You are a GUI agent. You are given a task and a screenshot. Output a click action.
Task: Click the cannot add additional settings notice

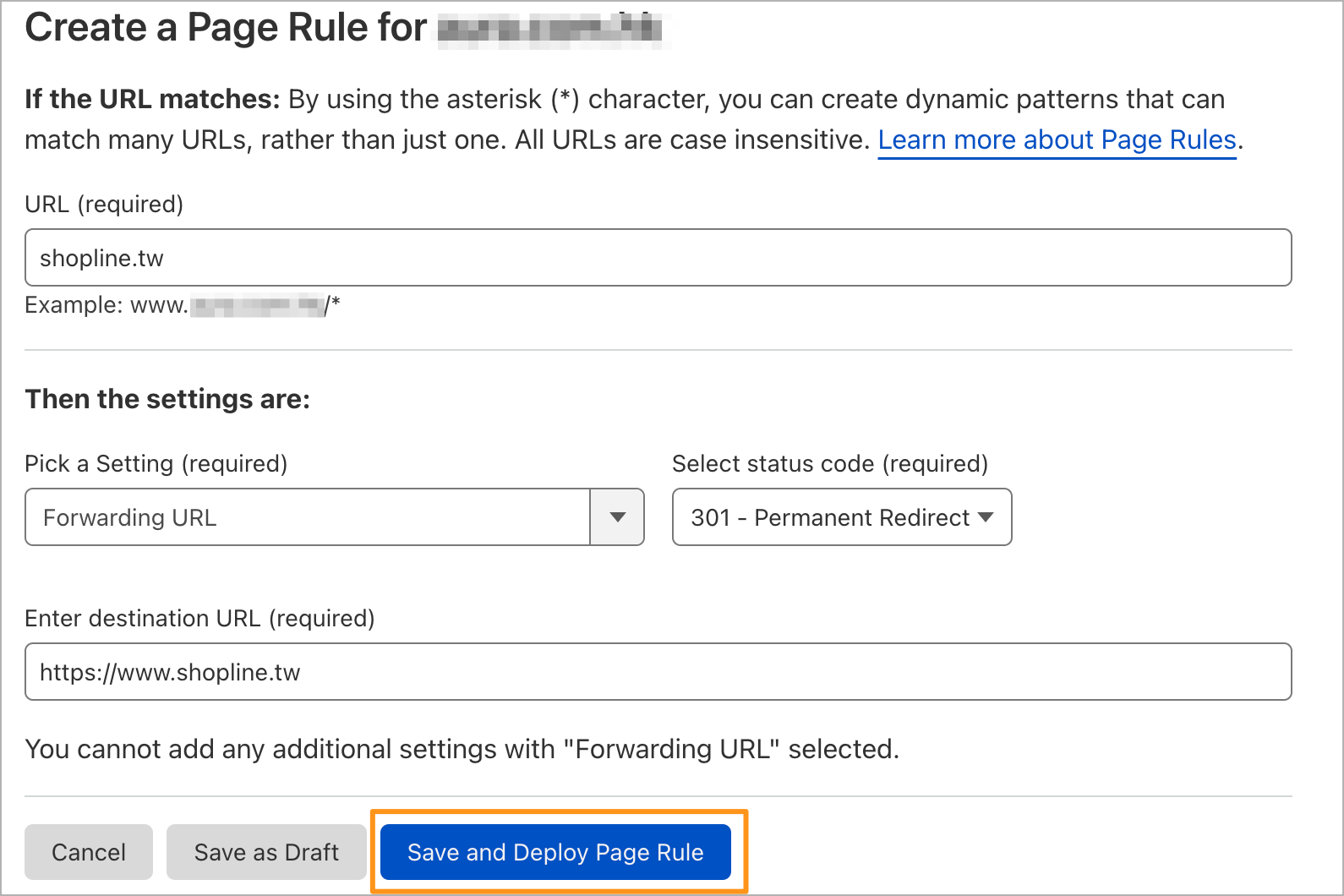click(x=462, y=749)
